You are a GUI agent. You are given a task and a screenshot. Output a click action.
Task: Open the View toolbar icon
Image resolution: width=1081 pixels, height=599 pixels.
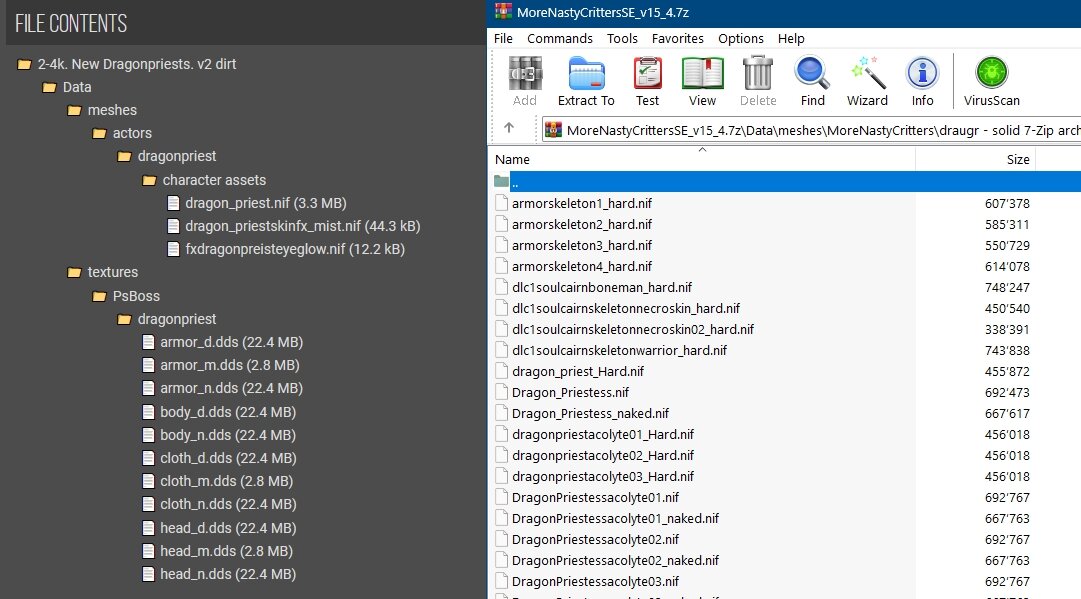702,74
